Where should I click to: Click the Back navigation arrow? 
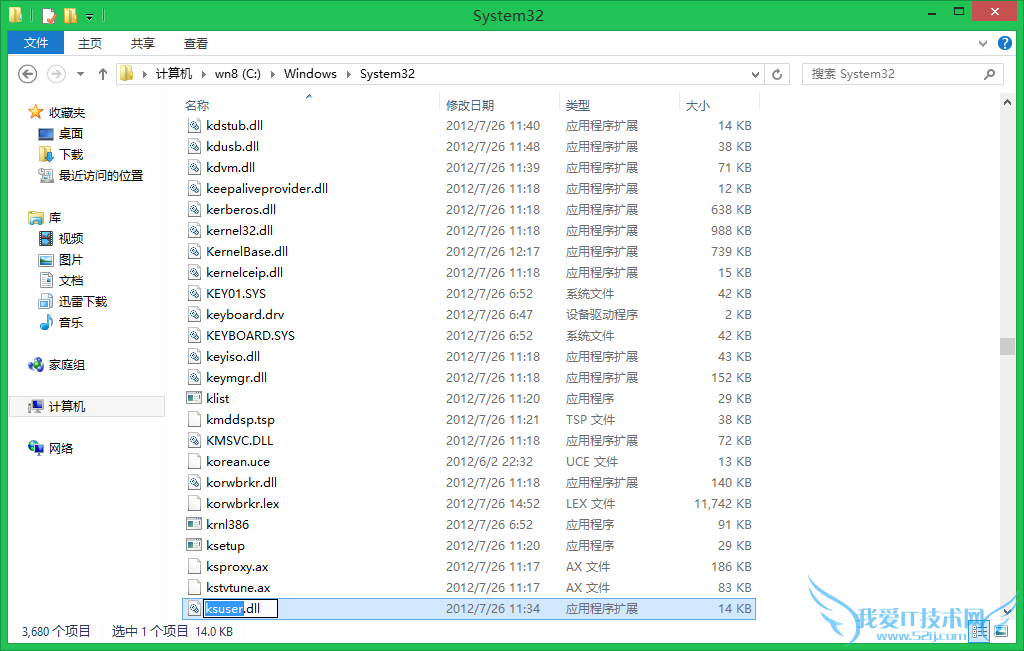[27, 74]
